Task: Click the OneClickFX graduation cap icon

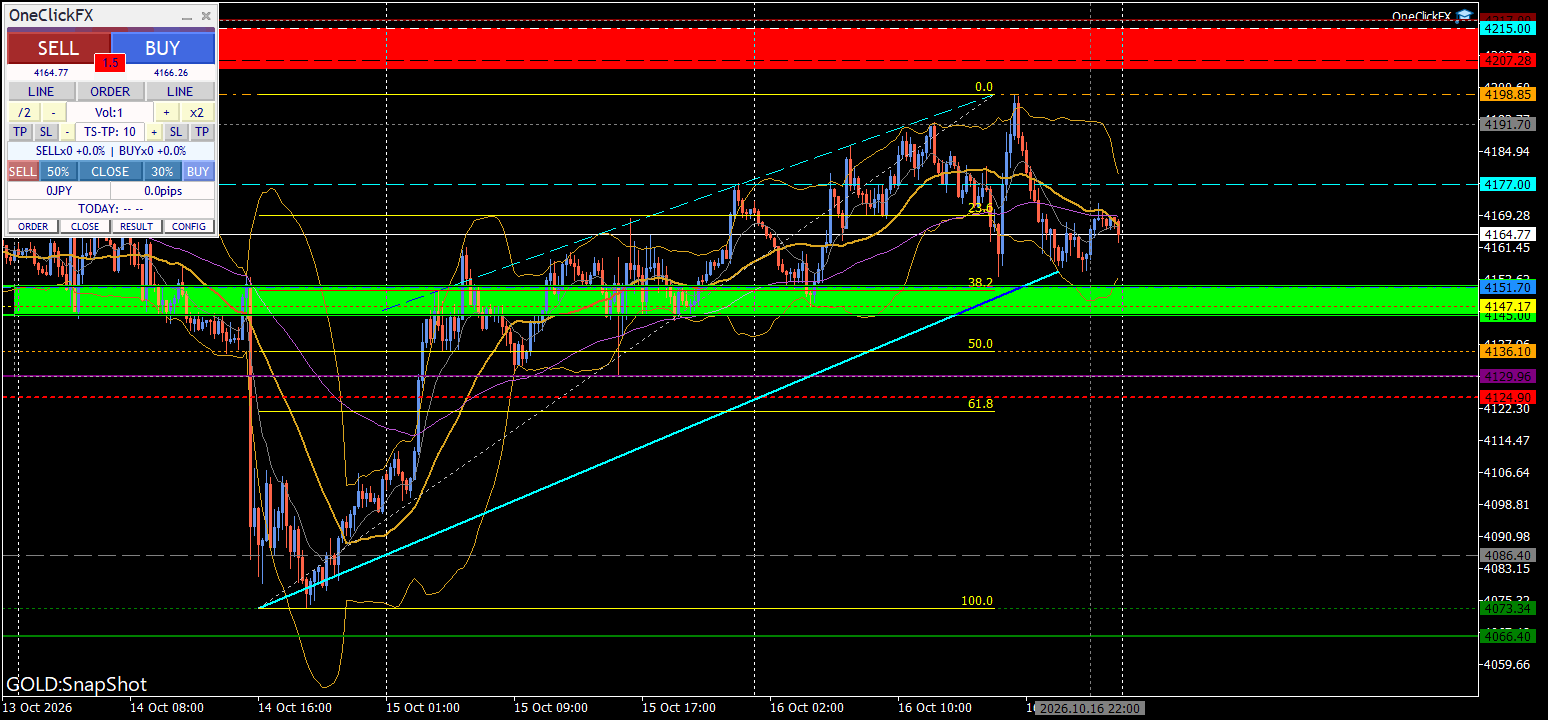Action: (x=1465, y=15)
